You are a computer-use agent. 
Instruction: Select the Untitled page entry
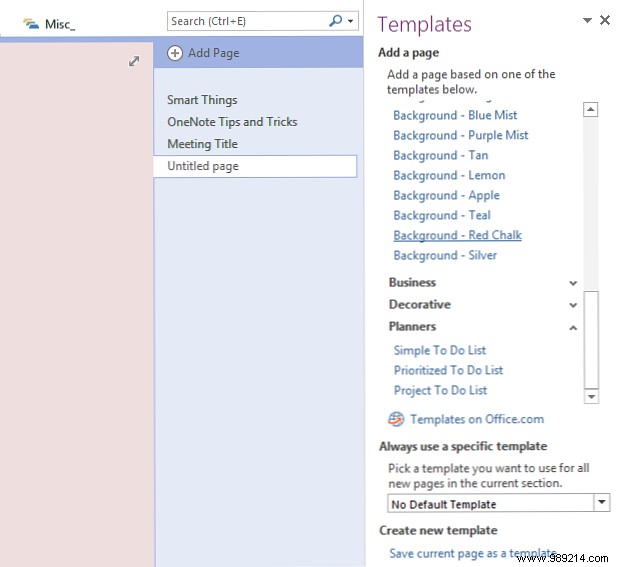click(255, 166)
